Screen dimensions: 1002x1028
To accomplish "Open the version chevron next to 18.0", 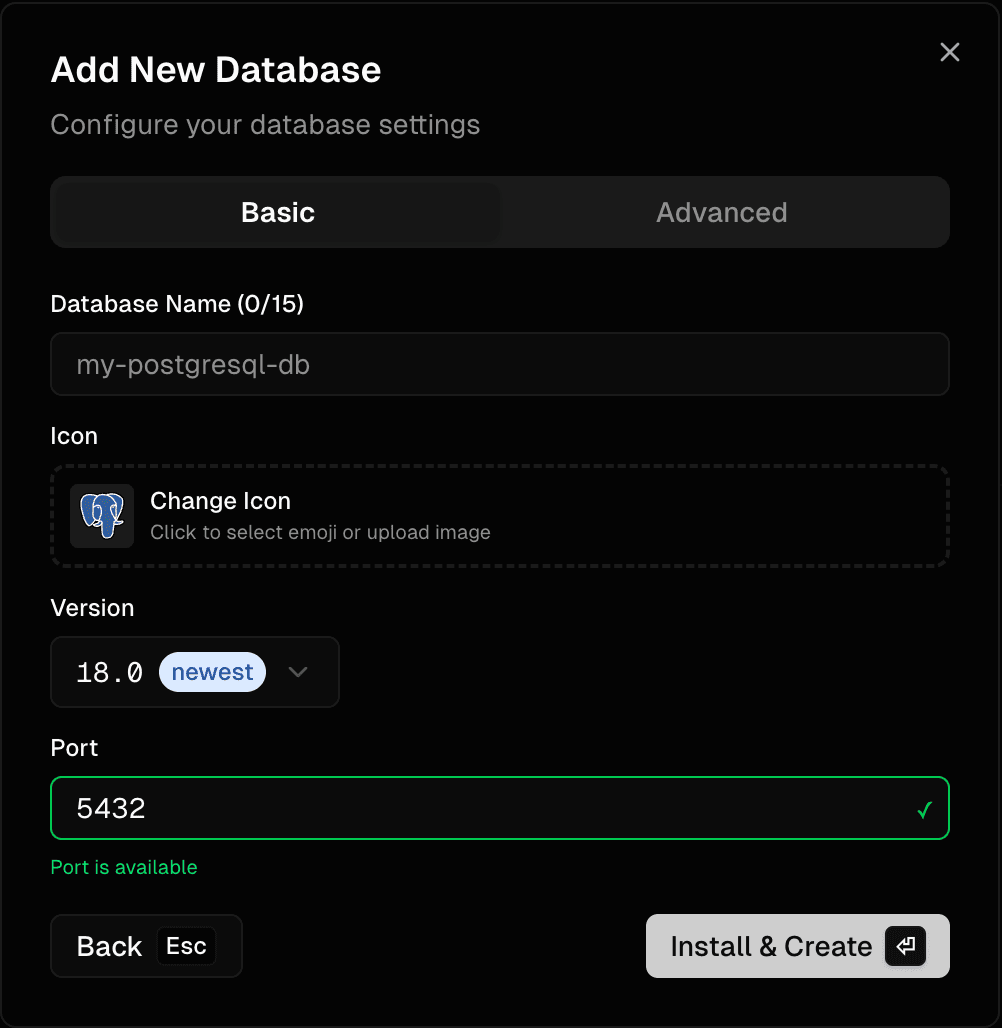I will click(298, 672).
